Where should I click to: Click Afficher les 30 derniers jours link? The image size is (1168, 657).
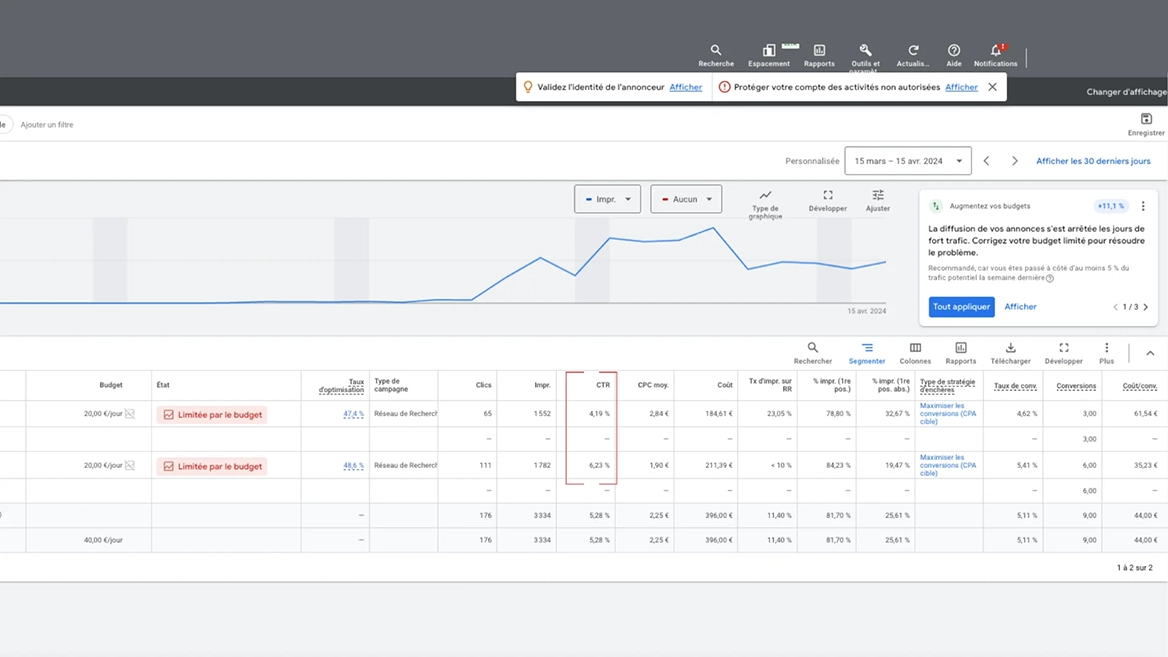click(1093, 161)
